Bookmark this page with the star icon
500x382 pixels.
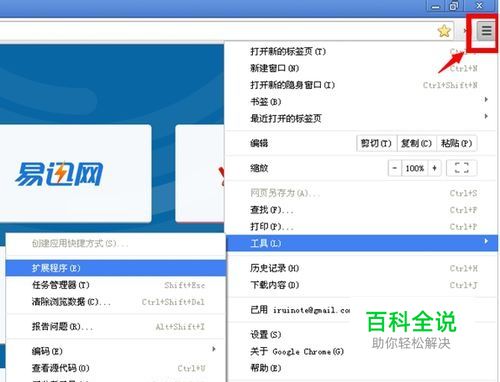click(444, 31)
